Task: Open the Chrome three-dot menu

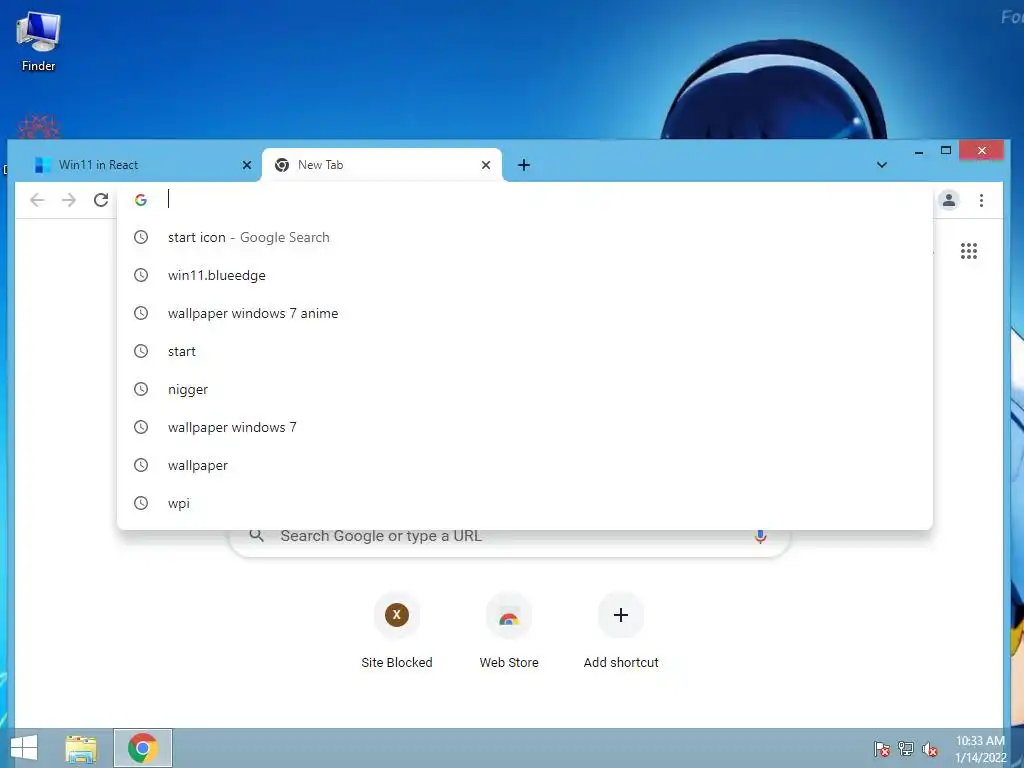Action: pyautogui.click(x=981, y=200)
